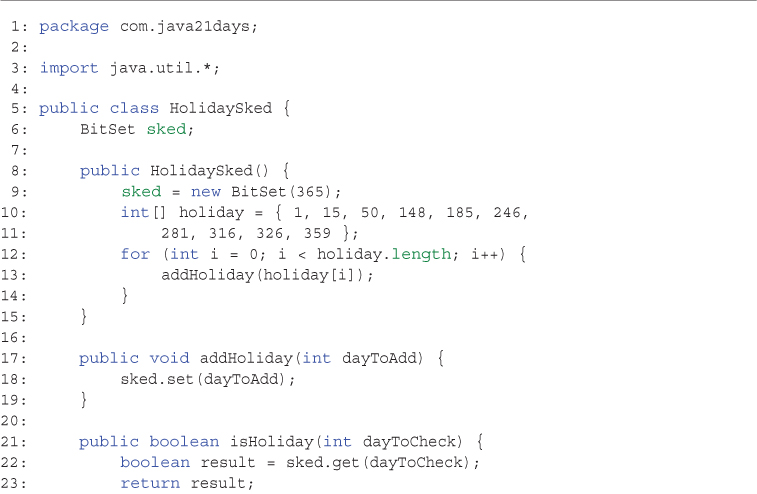This screenshot has width=757, height=494.
Task: Click the value '50,' in holiday array
Action: 373,212
